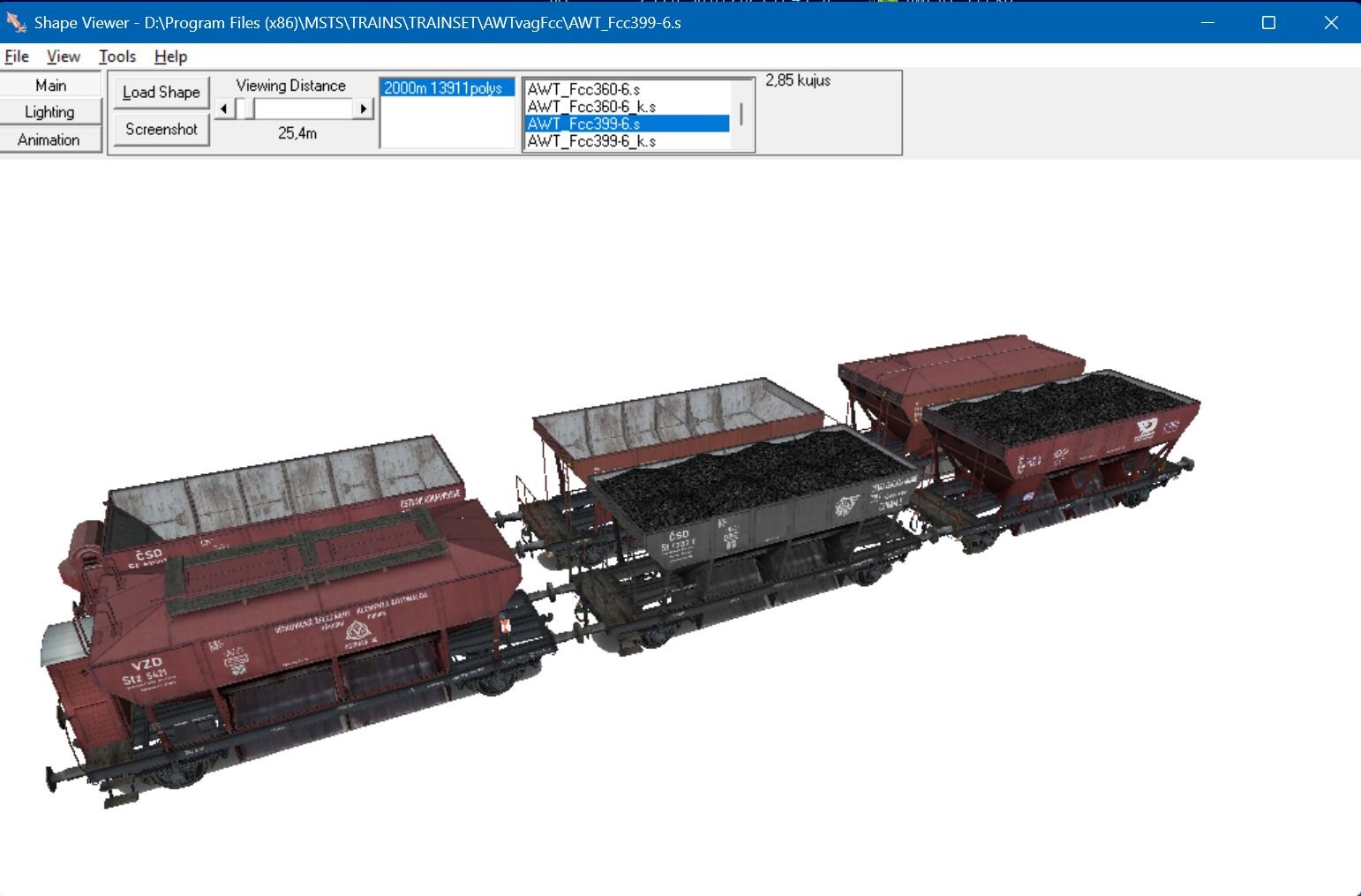Click the right arrow of Viewing Distance slider
Image resolution: width=1361 pixels, height=896 pixels.
(363, 109)
